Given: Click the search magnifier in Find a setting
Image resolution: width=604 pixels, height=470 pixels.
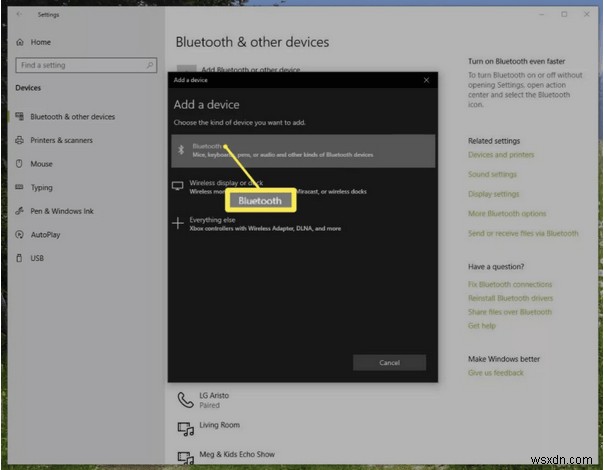Looking at the screenshot, I should tap(150, 65).
